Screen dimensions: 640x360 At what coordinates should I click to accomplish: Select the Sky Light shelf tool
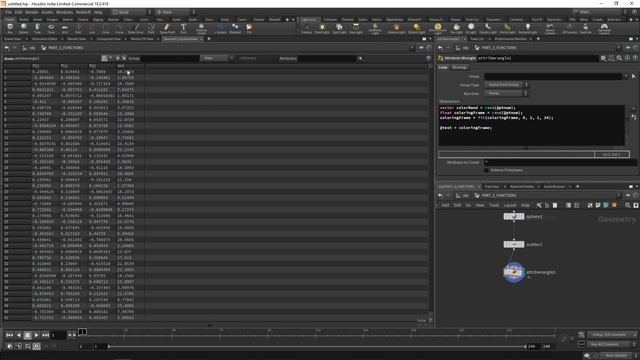click(x=457, y=28)
